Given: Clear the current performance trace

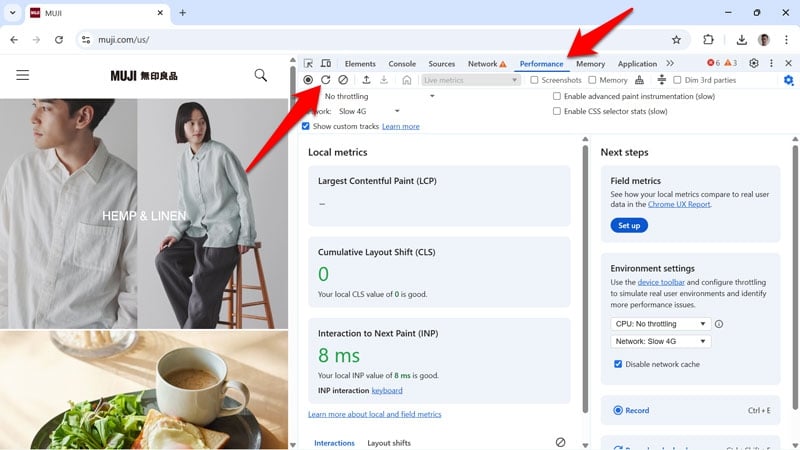Looking at the screenshot, I should (x=343, y=80).
